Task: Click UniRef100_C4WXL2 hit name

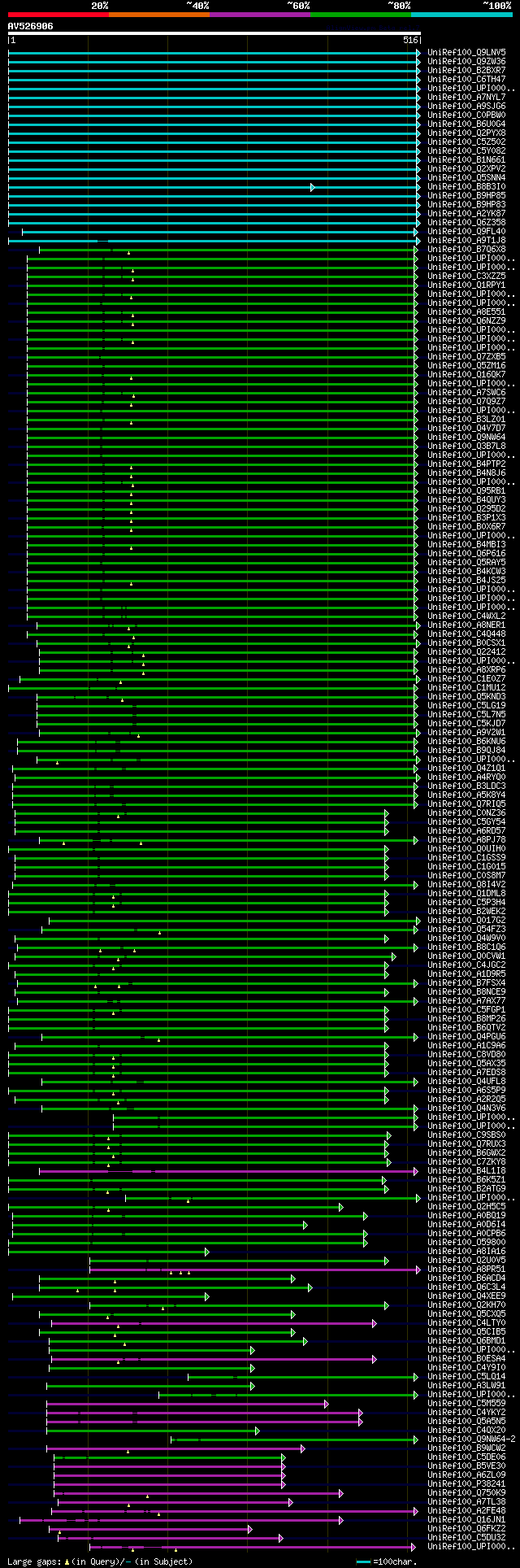Action: tap(466, 616)
